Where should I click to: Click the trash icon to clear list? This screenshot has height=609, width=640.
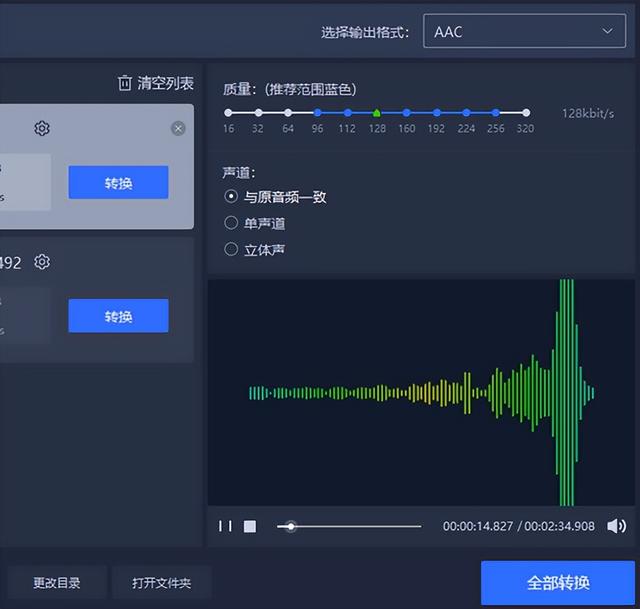125,83
